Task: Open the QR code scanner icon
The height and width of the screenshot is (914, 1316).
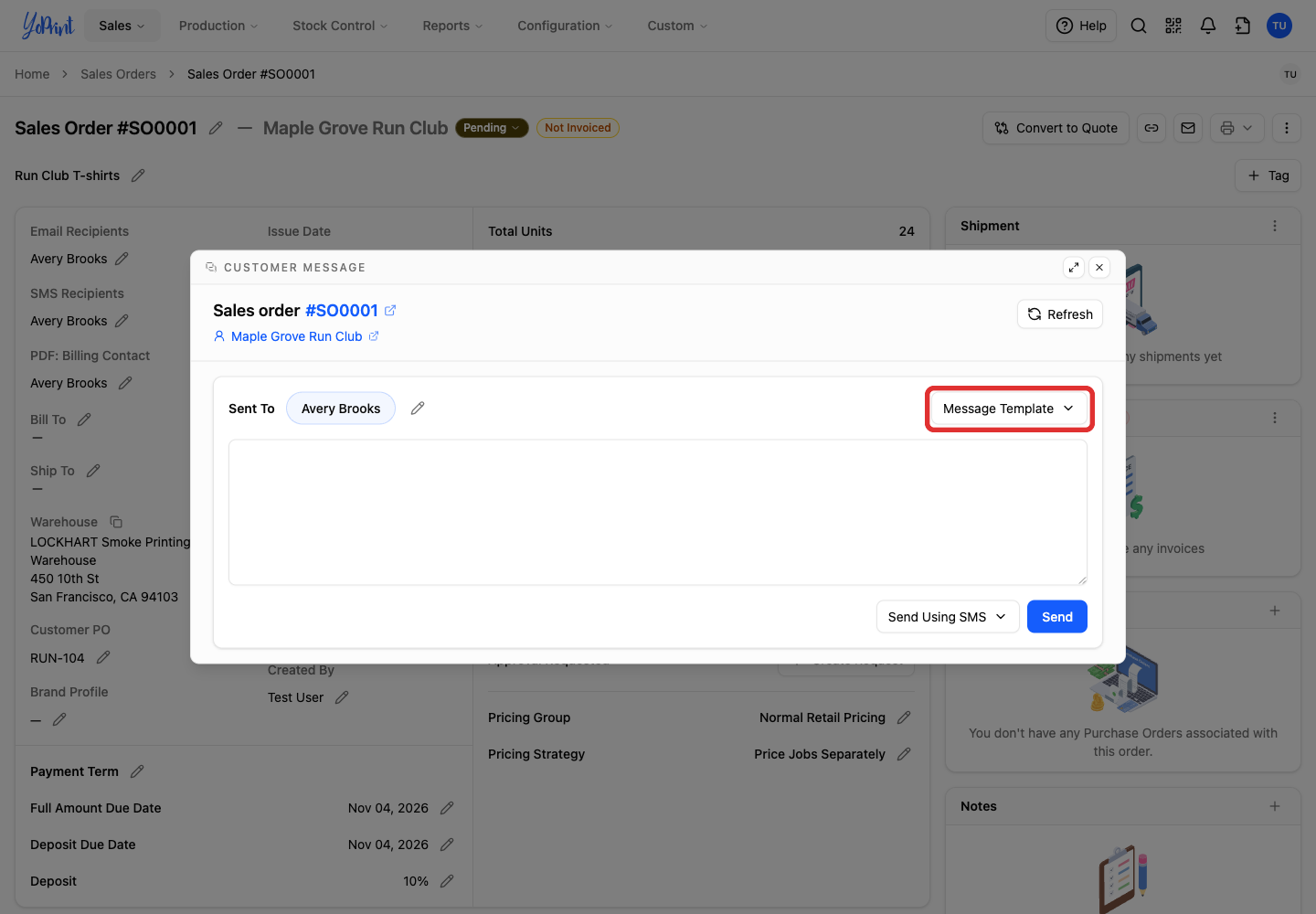Action: click(1173, 26)
